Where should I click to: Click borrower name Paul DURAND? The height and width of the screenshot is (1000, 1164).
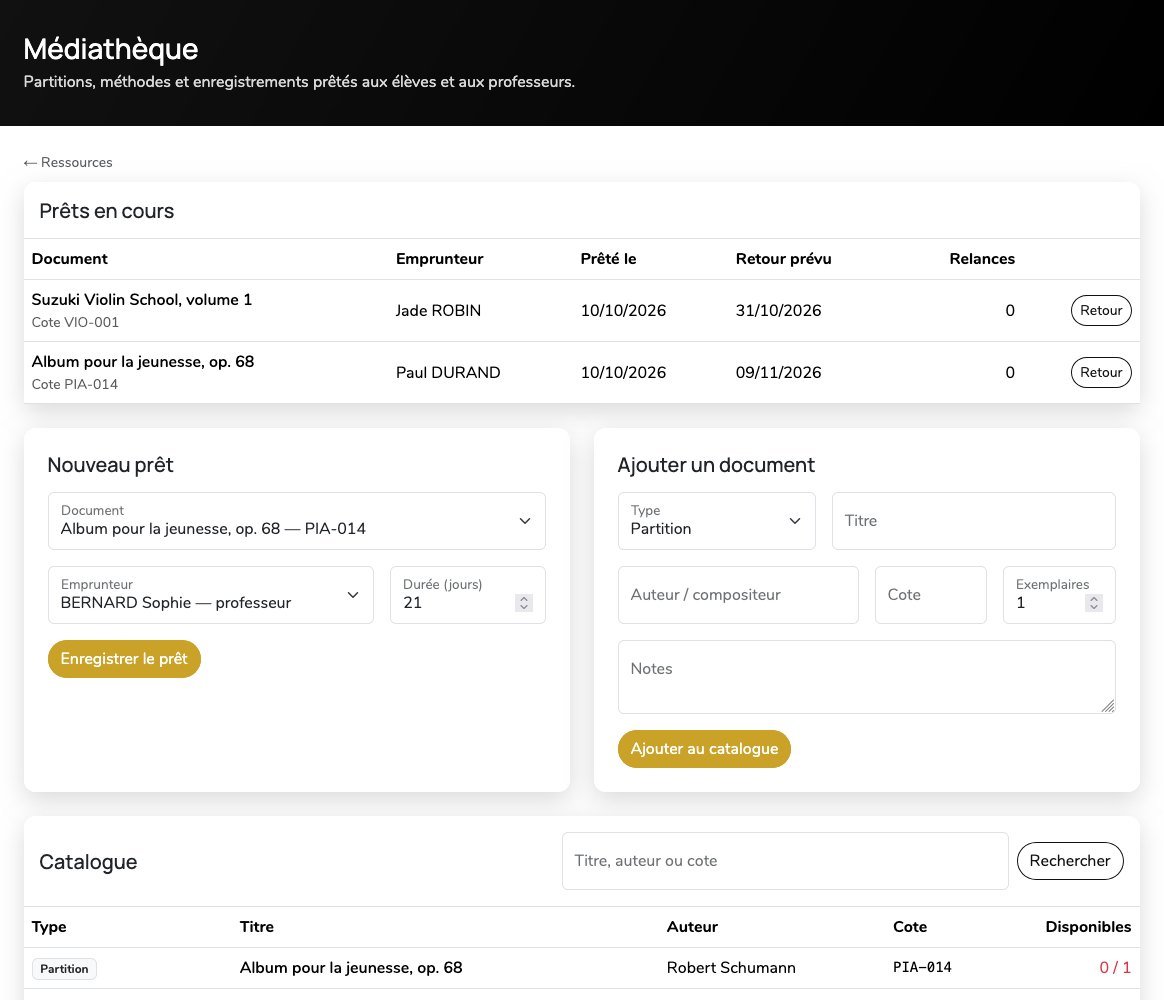click(x=448, y=373)
